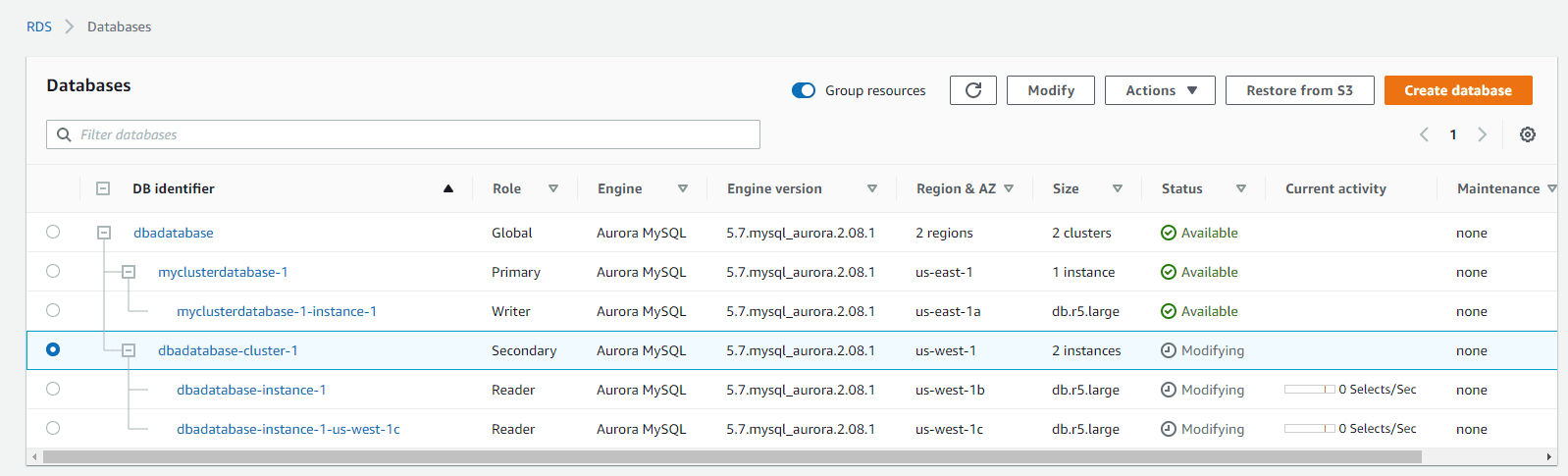Toggle the Group resources switch
Screen dimensions: 1568x476
tap(804, 90)
